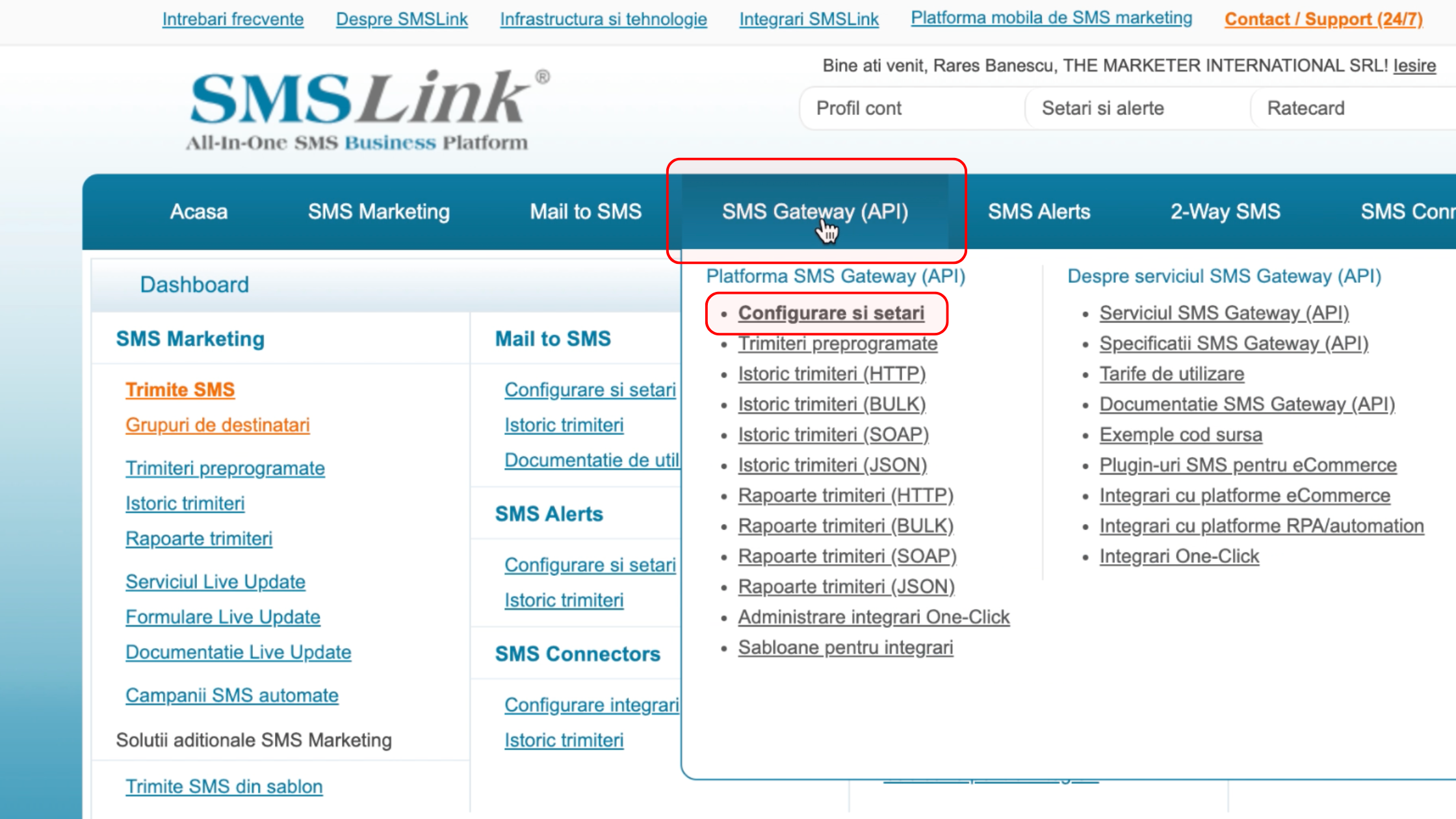Open Configurare integrari under SMS Connectors
Image resolution: width=1456 pixels, height=819 pixels.
592,705
